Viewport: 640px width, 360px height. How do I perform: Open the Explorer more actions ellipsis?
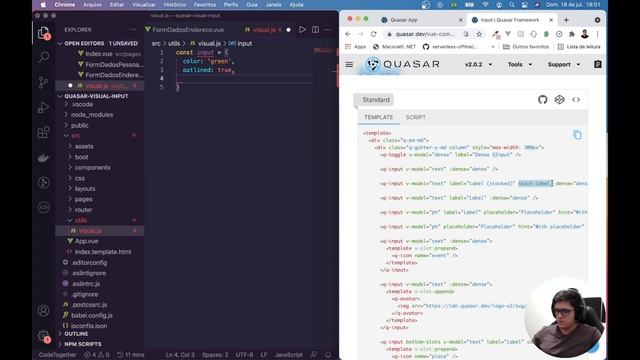(133, 29)
